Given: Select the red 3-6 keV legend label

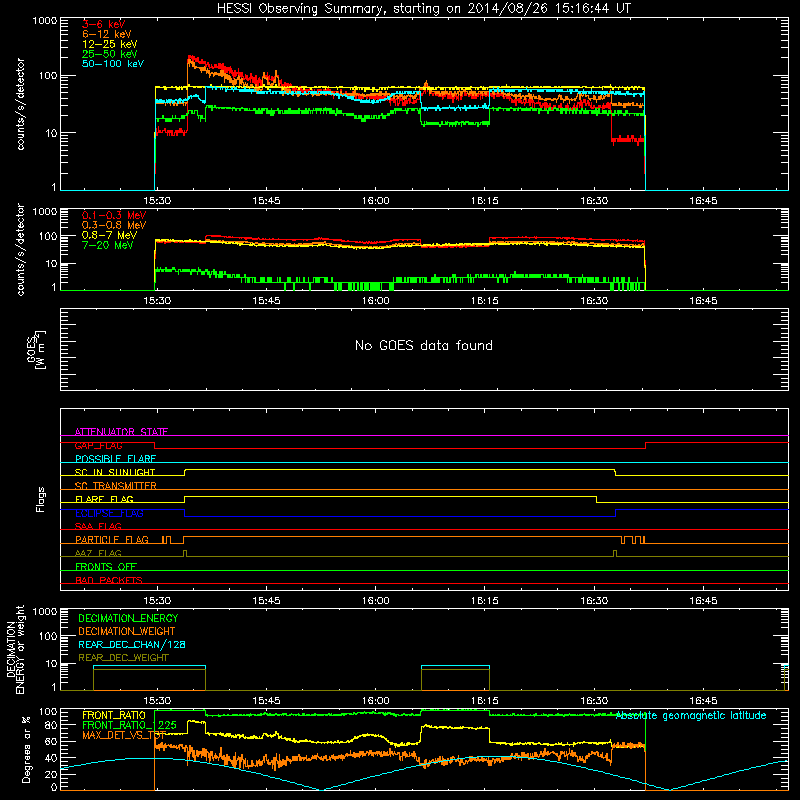Looking at the screenshot, I should click(x=103, y=24).
